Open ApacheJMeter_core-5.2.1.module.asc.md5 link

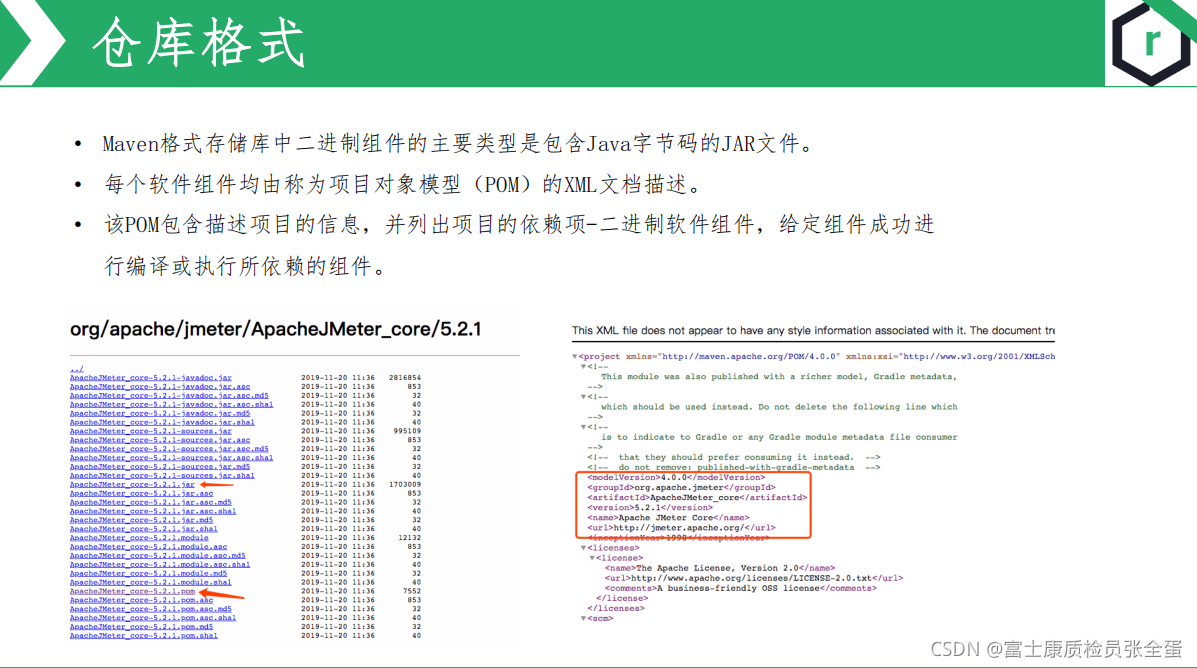(x=157, y=556)
